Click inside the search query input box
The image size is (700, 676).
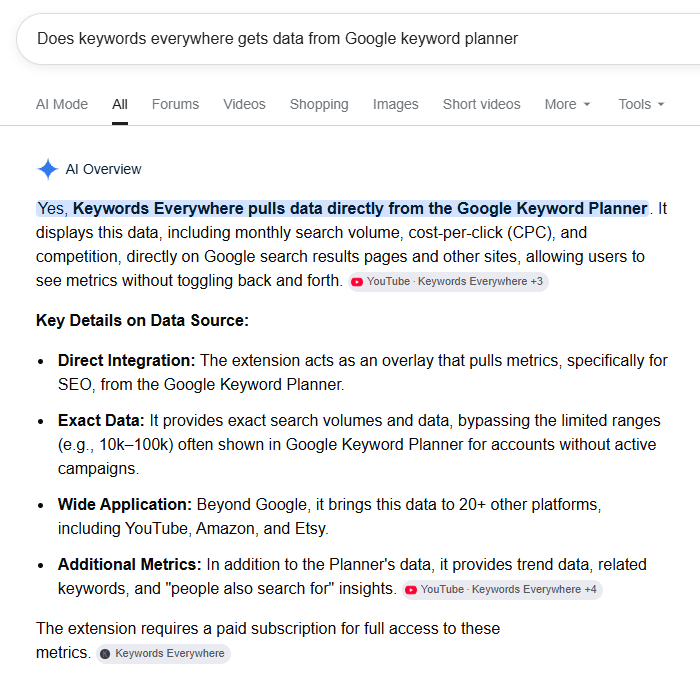point(357,39)
